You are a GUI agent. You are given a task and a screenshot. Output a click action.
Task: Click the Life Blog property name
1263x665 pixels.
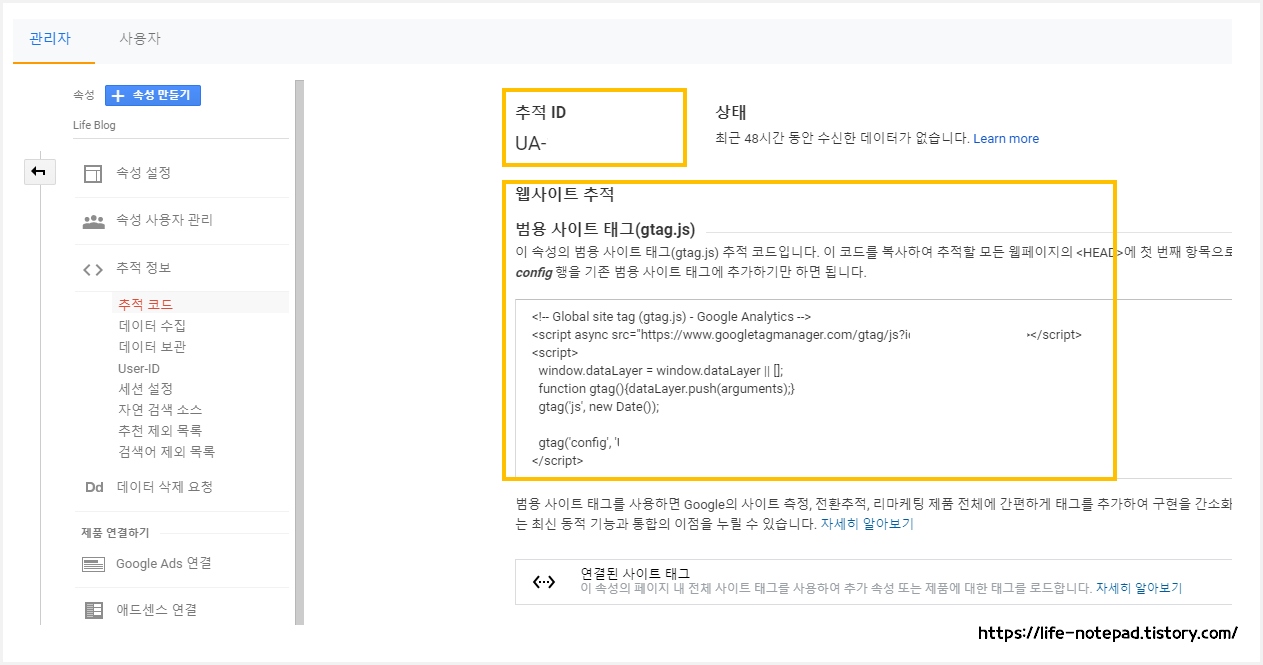94,126
